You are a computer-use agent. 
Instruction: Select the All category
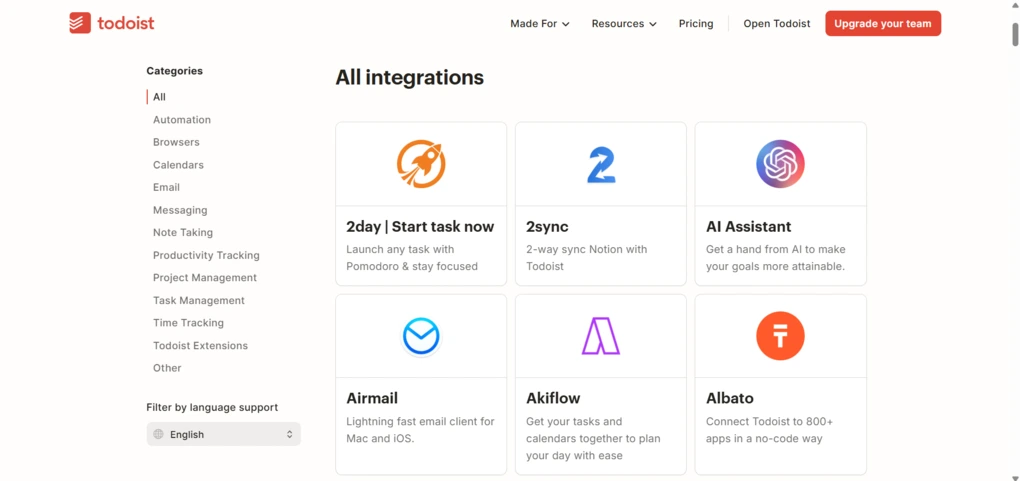point(159,97)
